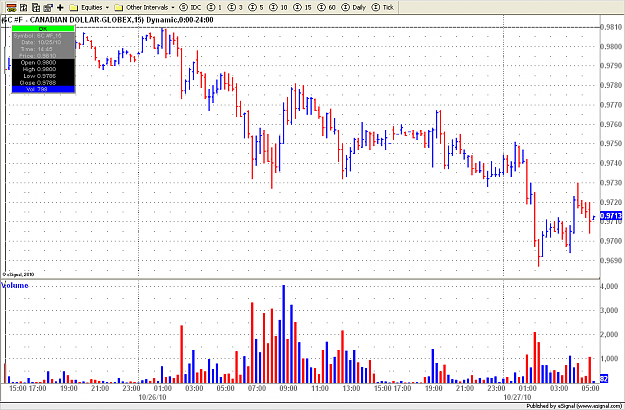Click the 10/27/10 date label
Image resolution: width=625 pixels, height=410 pixels.
click(516, 397)
